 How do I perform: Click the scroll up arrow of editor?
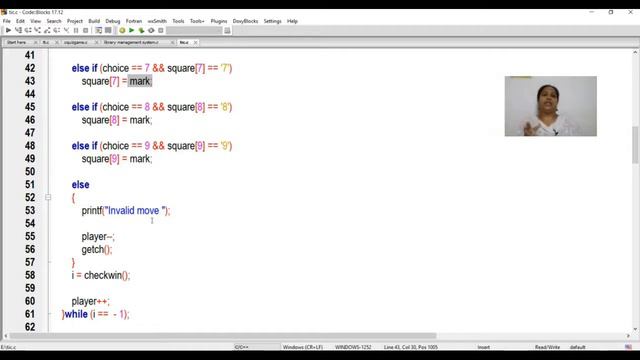pos(635,53)
